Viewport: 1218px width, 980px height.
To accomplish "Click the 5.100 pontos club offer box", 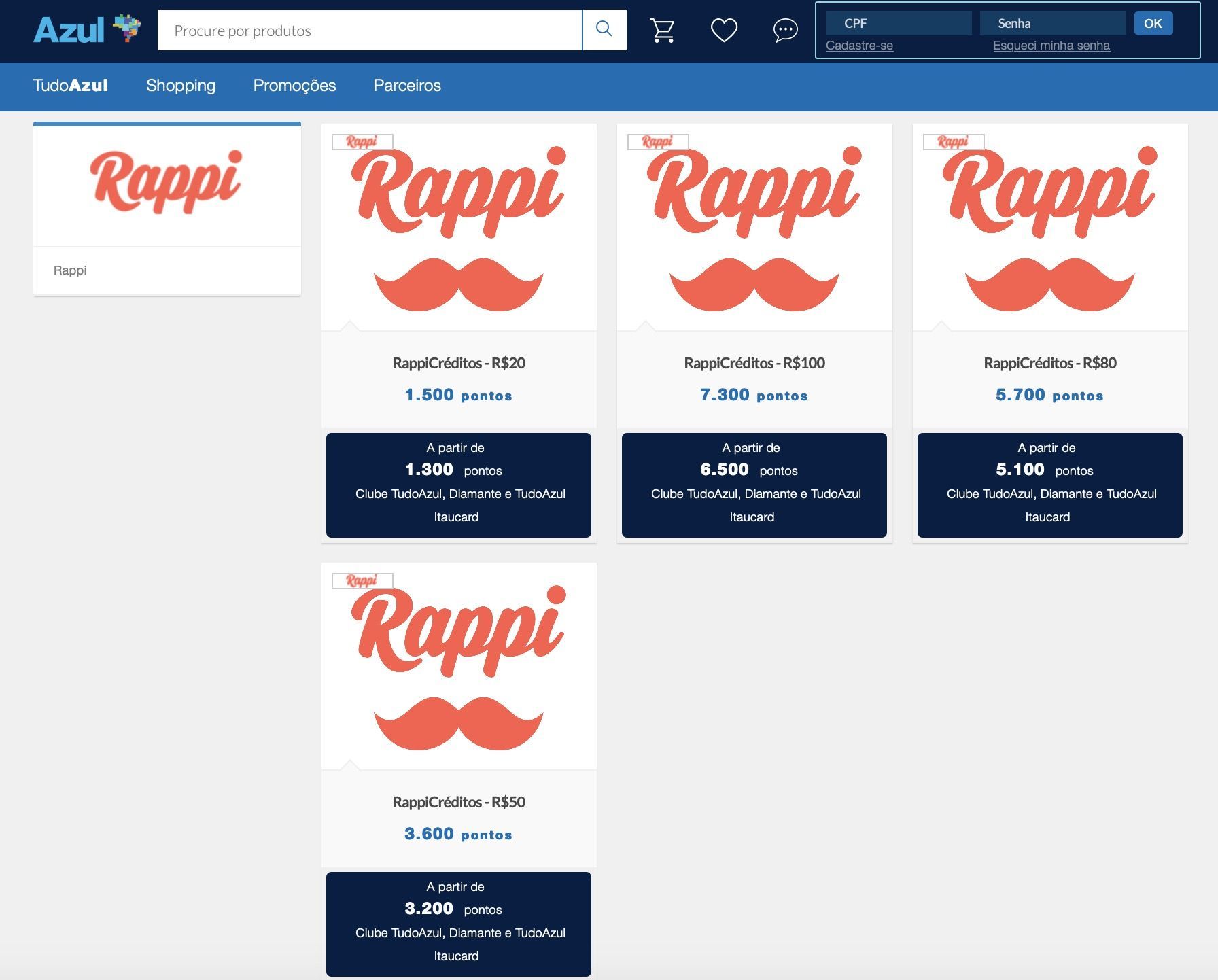I will [x=1050, y=485].
